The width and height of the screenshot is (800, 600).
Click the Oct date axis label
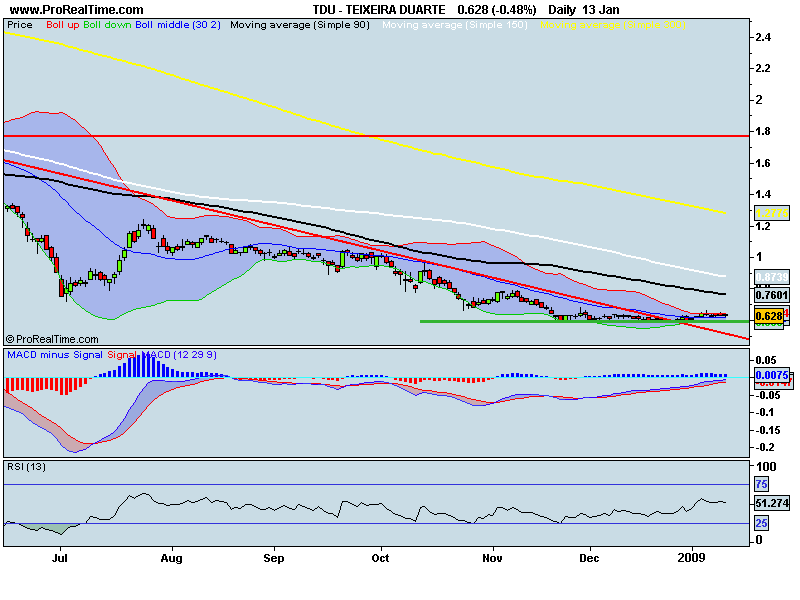click(380, 558)
